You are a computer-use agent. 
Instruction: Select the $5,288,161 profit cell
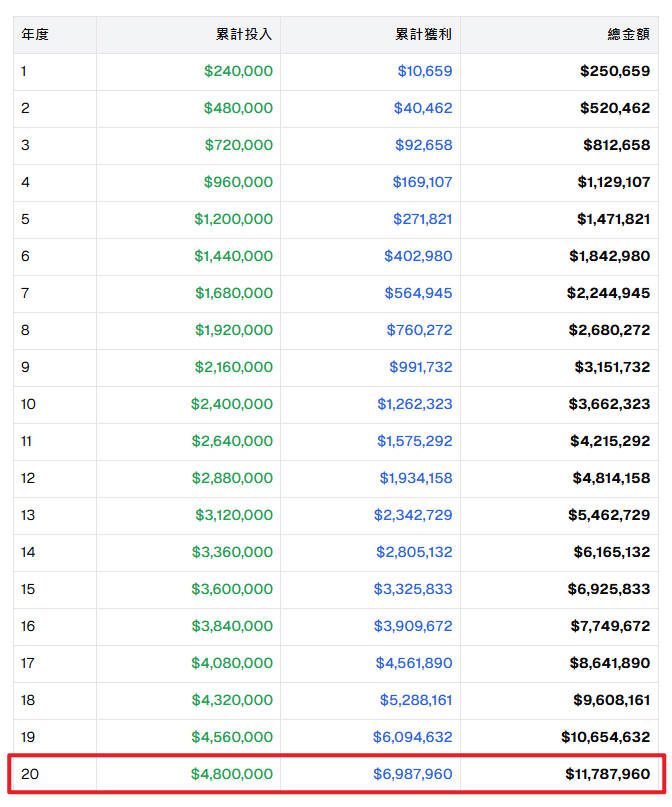coord(415,700)
